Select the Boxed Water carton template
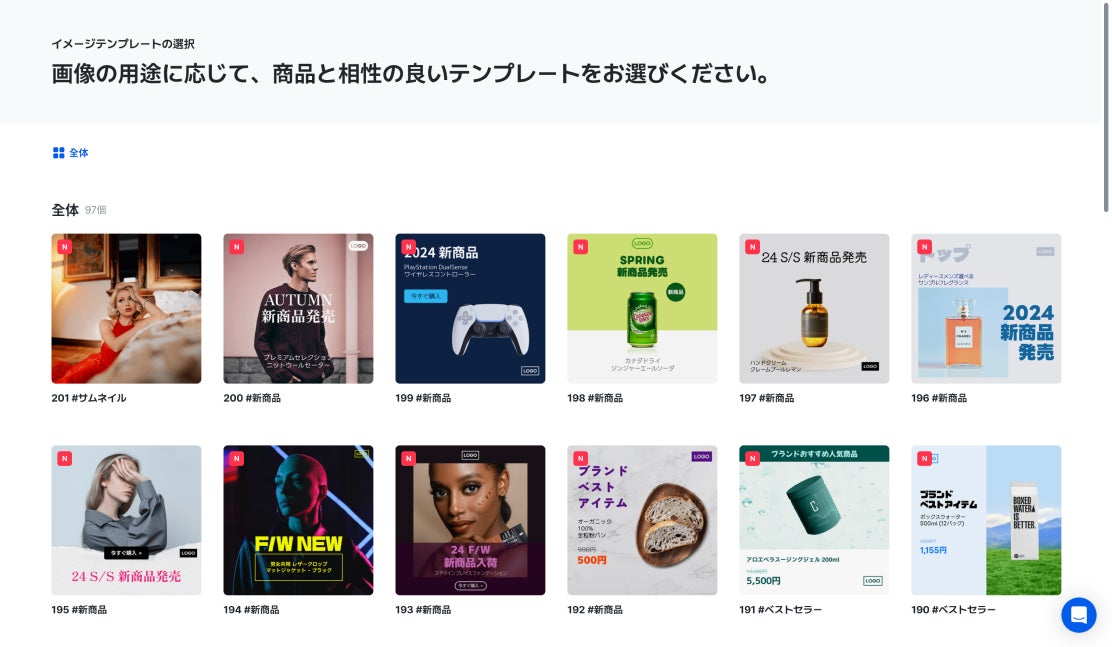 (x=986, y=520)
